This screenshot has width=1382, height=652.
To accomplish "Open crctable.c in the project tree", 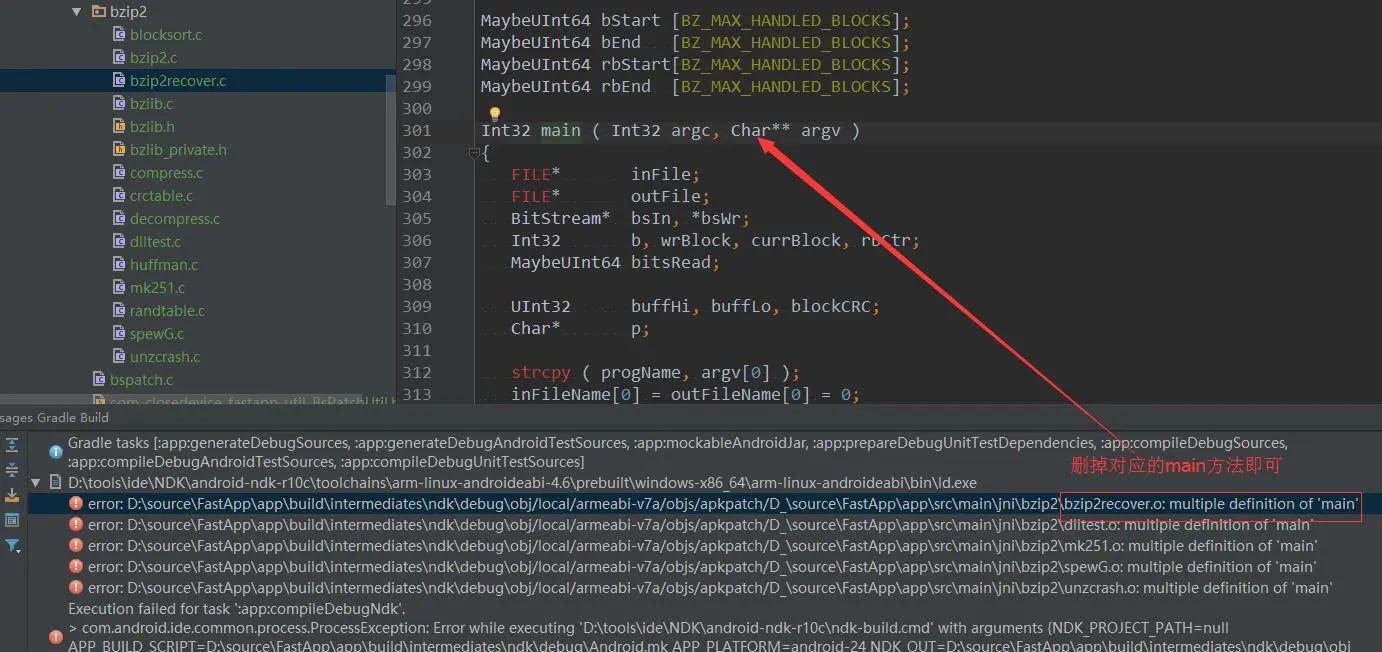I will coord(161,196).
